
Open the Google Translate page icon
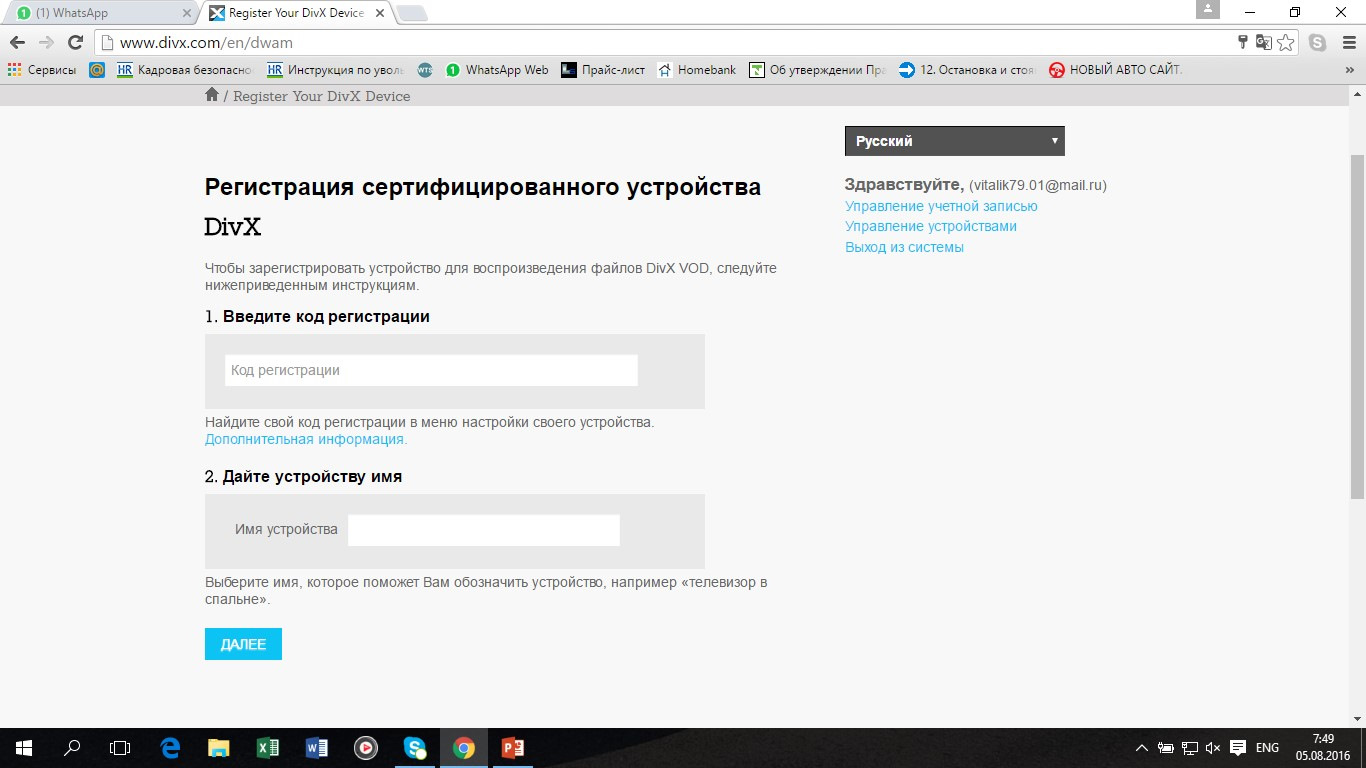(x=1264, y=42)
